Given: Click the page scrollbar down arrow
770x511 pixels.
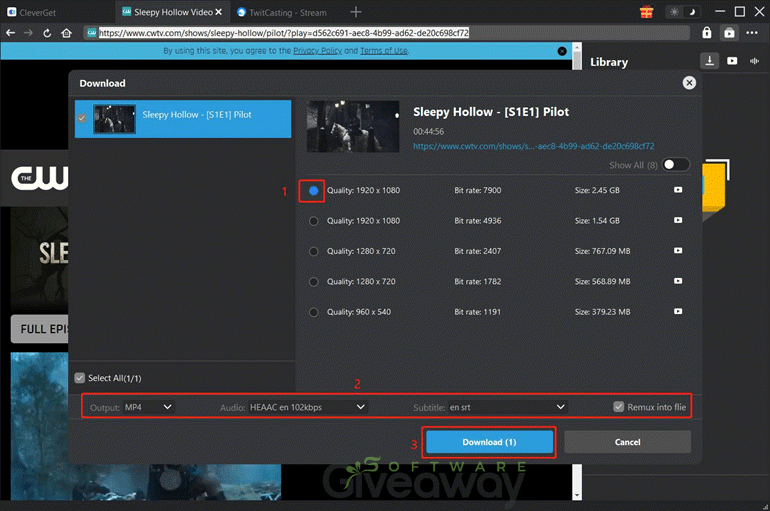Looking at the screenshot, I should tap(577, 495).
